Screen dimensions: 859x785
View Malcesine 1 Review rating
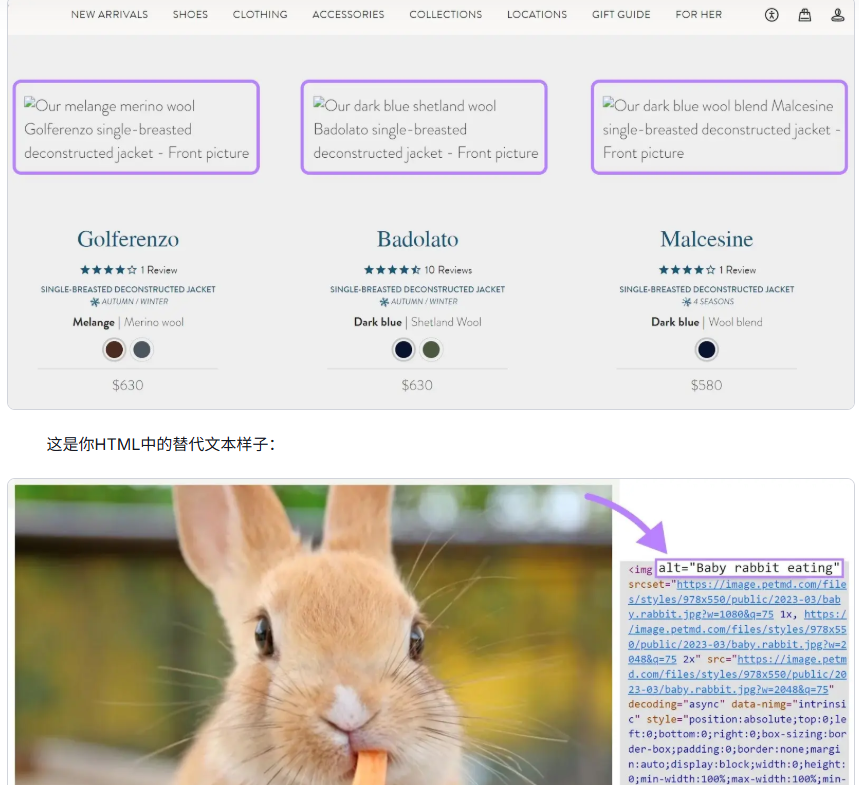[x=707, y=270]
